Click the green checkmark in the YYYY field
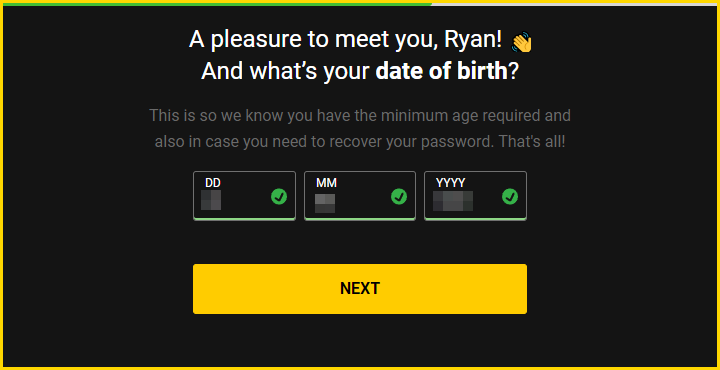This screenshot has height=370, width=720. click(x=510, y=197)
